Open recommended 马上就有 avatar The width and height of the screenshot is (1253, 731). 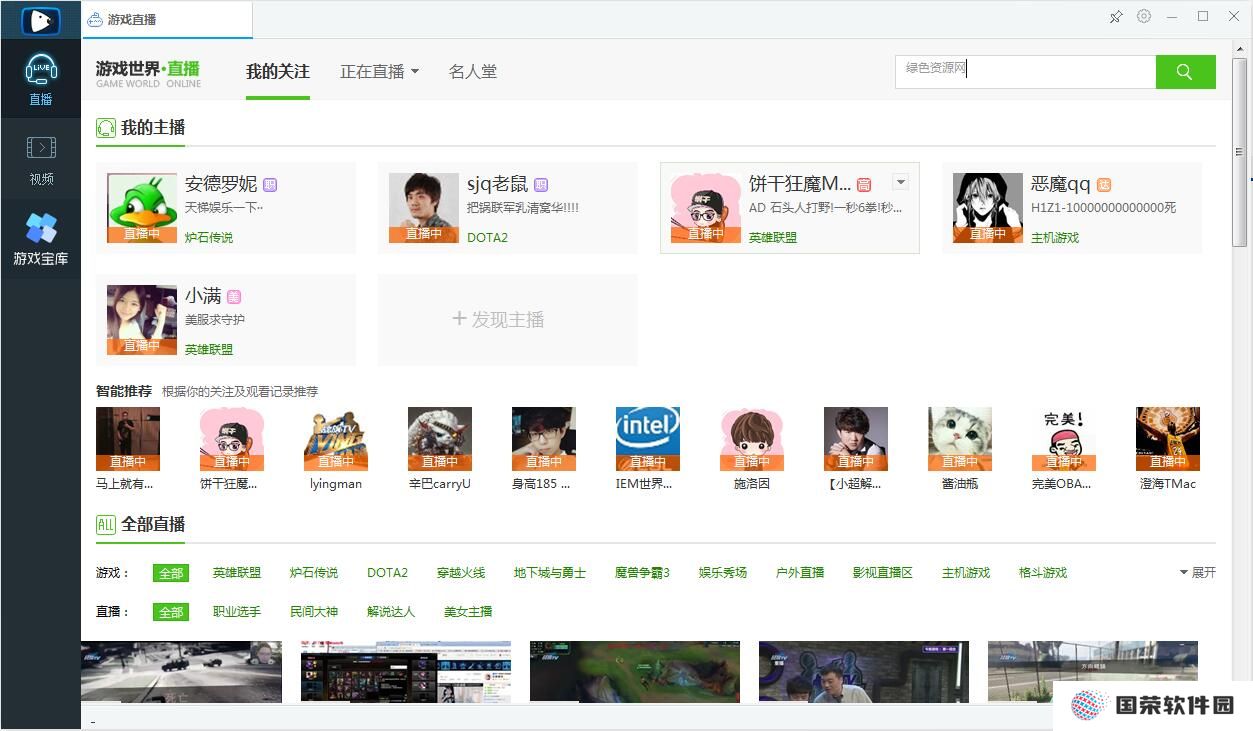click(x=128, y=439)
